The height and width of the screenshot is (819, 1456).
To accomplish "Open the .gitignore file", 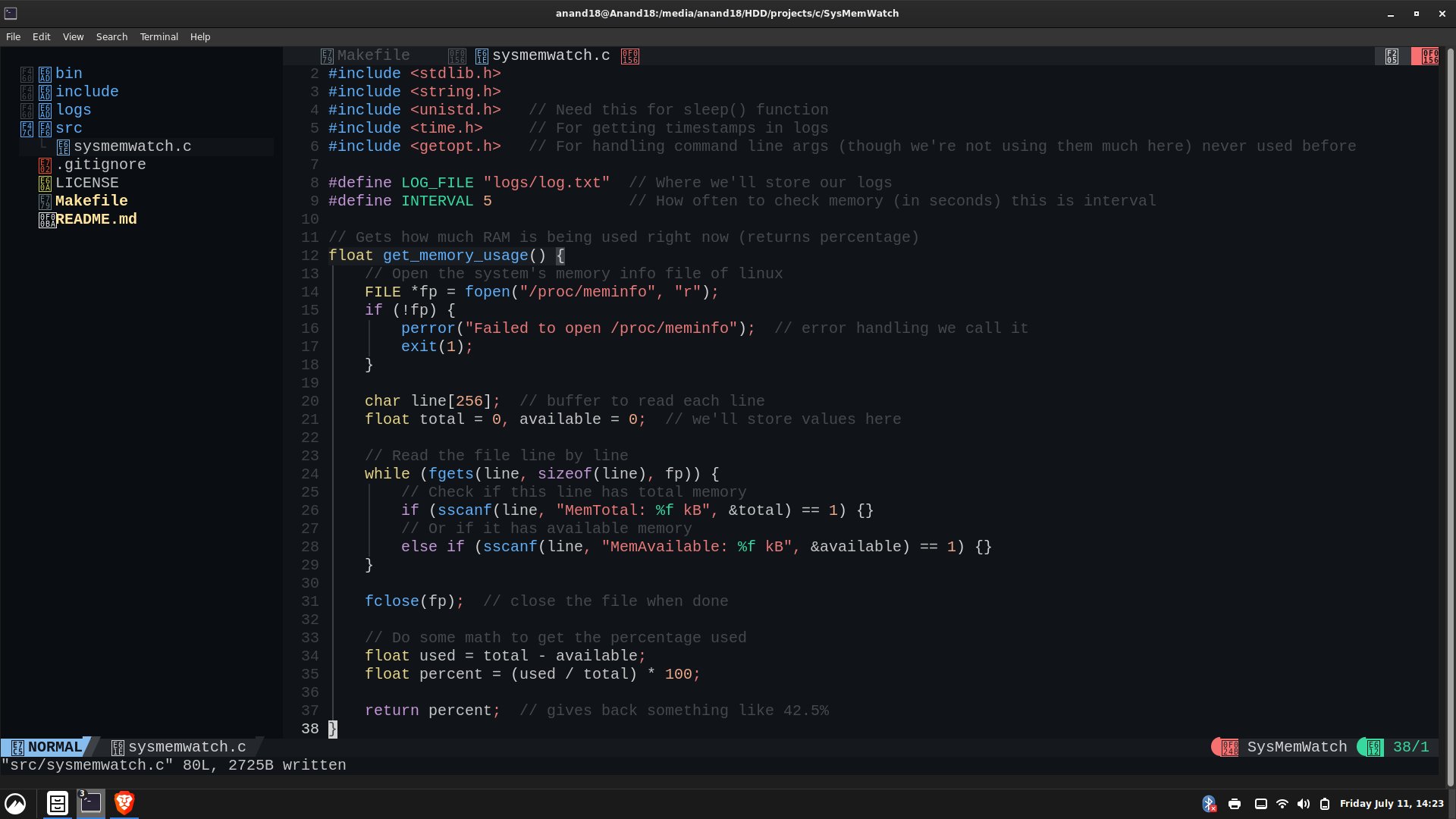I will (x=100, y=165).
